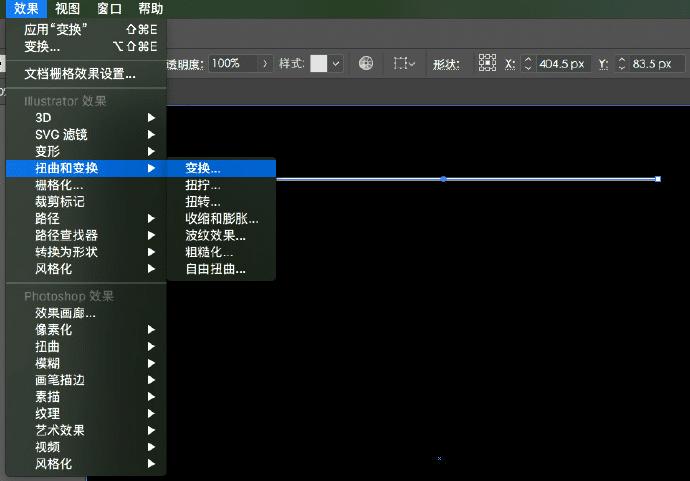Image resolution: width=690 pixels, height=481 pixels.
Task: Select 变换... in the submenu
Action: pos(221,168)
